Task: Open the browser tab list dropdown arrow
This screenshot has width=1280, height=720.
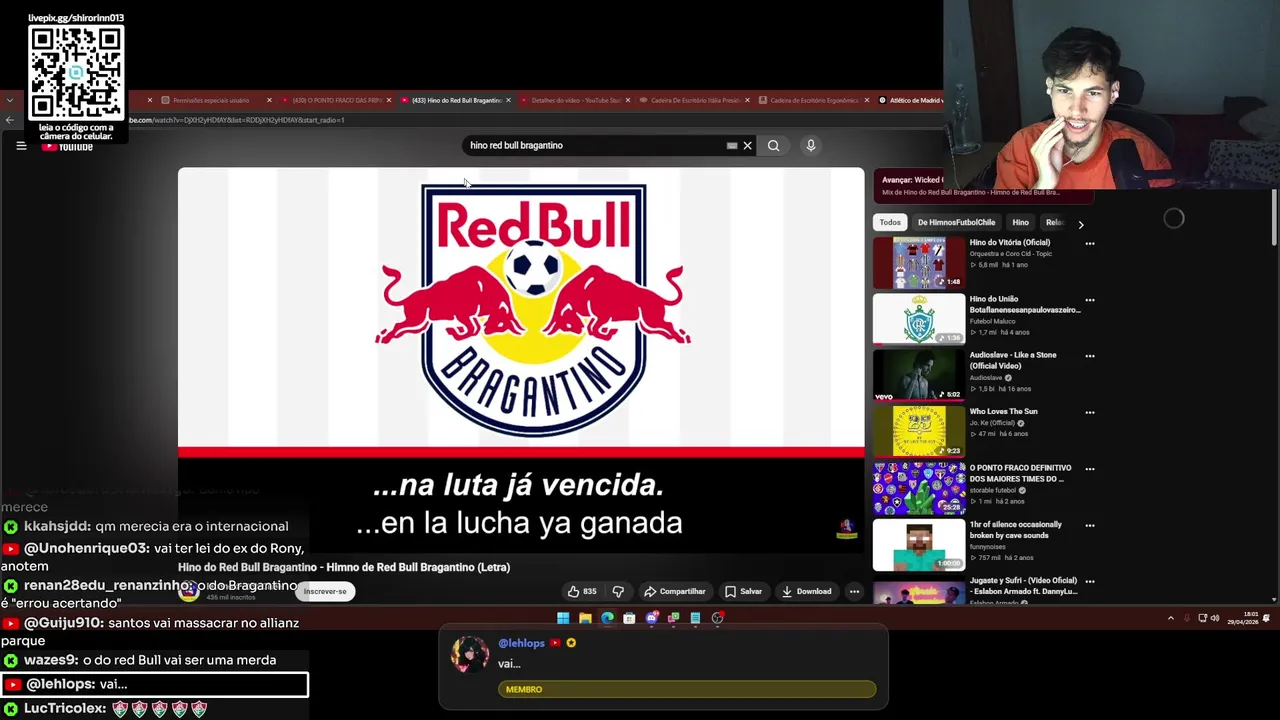Action: click(x=9, y=100)
